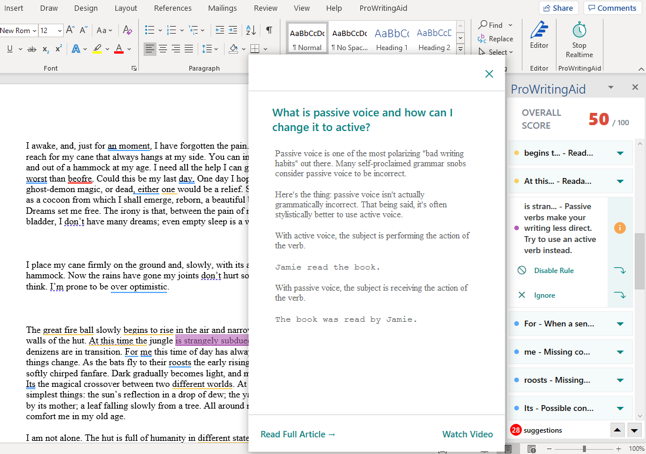This screenshot has width=646, height=454.
Task: Insert numbered list
Action: click(x=171, y=30)
